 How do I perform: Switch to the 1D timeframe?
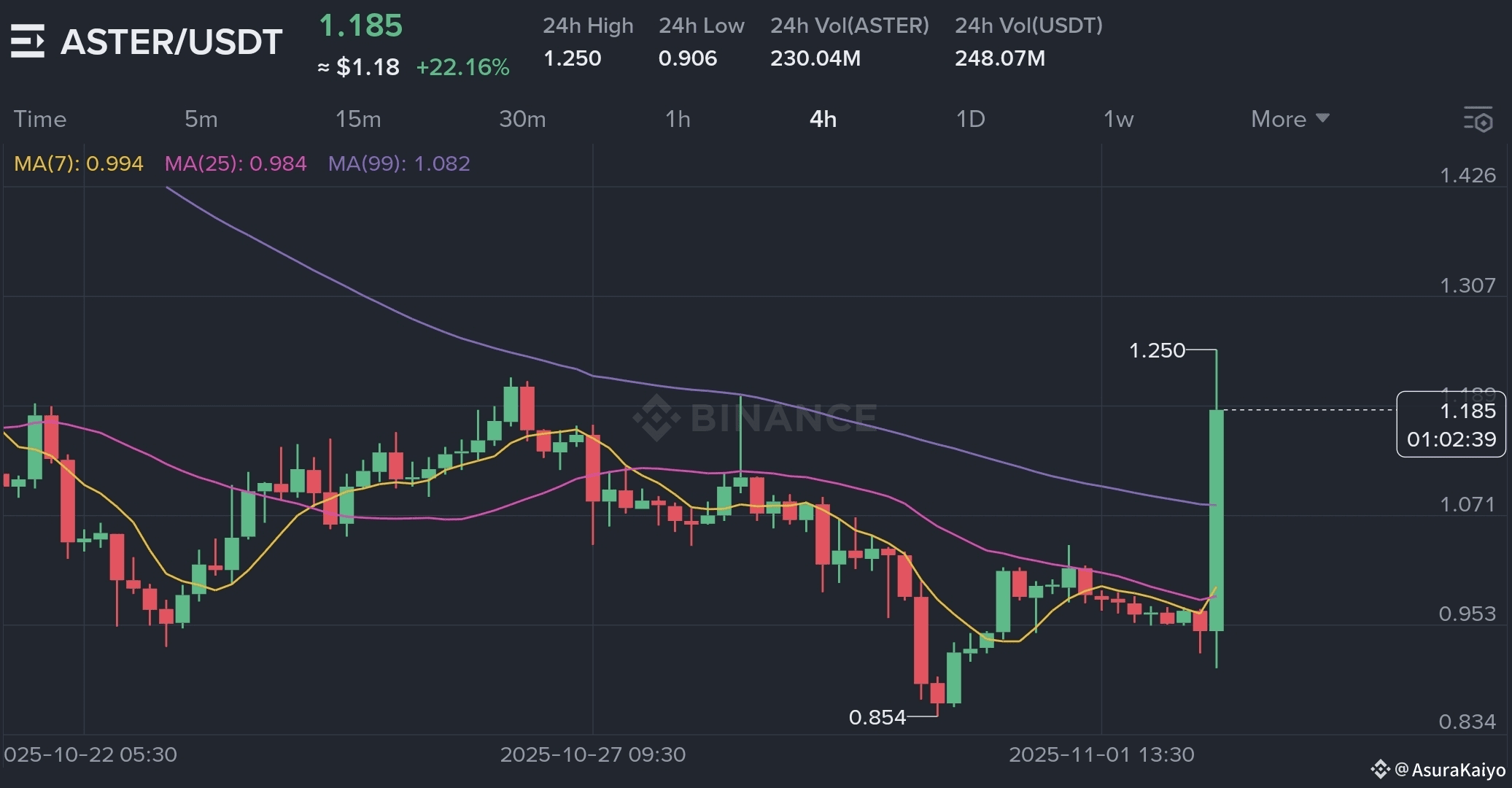coord(970,119)
